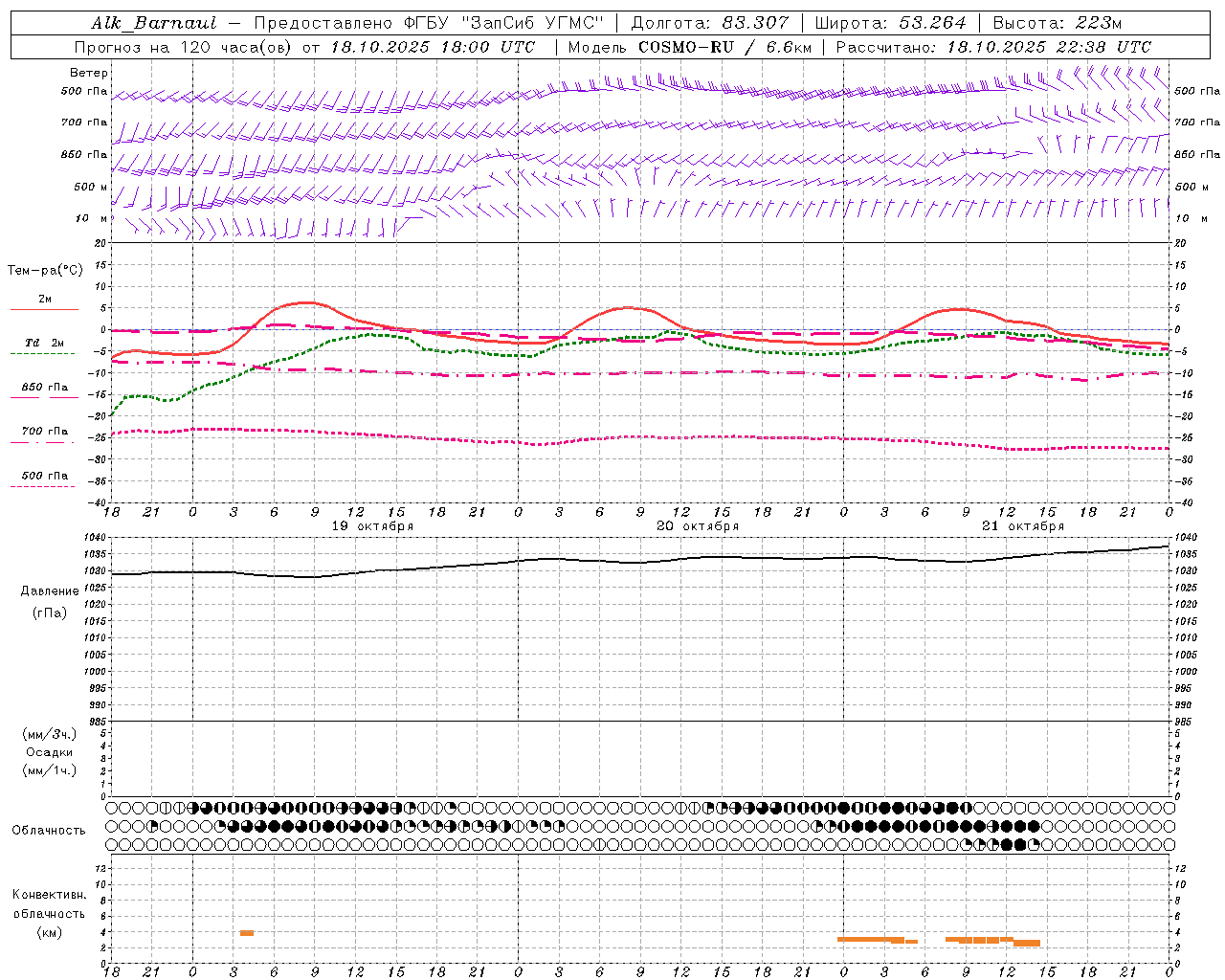Click the Ветер panel label
The height and width of the screenshot is (980, 1225).
coord(89,73)
